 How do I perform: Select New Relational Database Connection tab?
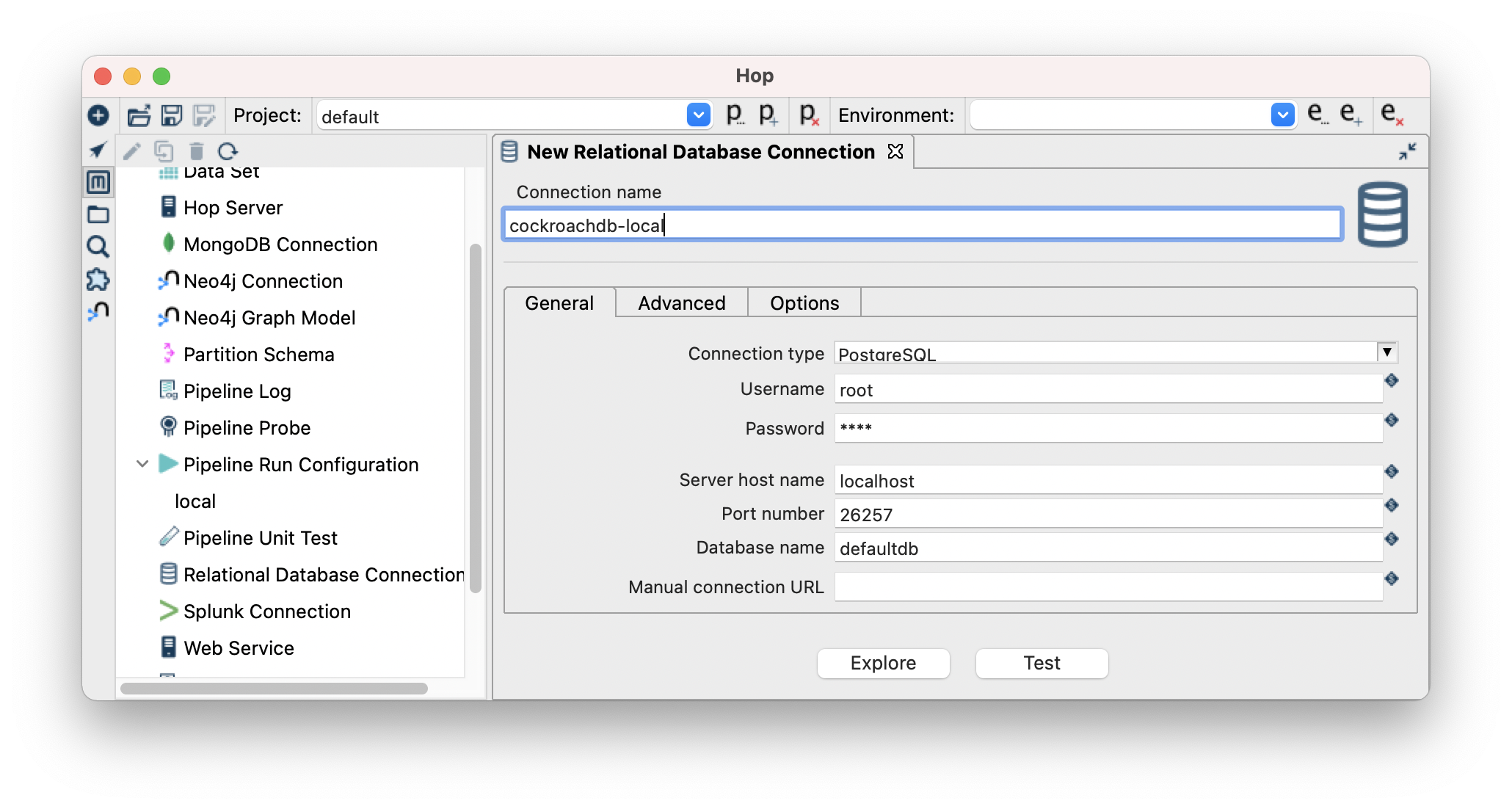pos(701,152)
